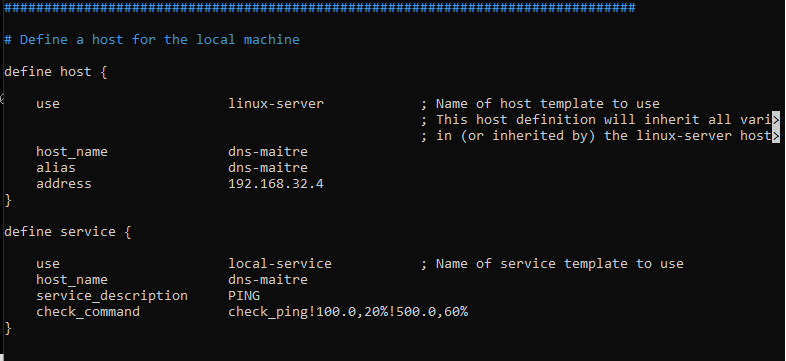Click the check_ping!100.0,20%!500.0,60% value
Screen dimensions: 786x361
pos(348,312)
